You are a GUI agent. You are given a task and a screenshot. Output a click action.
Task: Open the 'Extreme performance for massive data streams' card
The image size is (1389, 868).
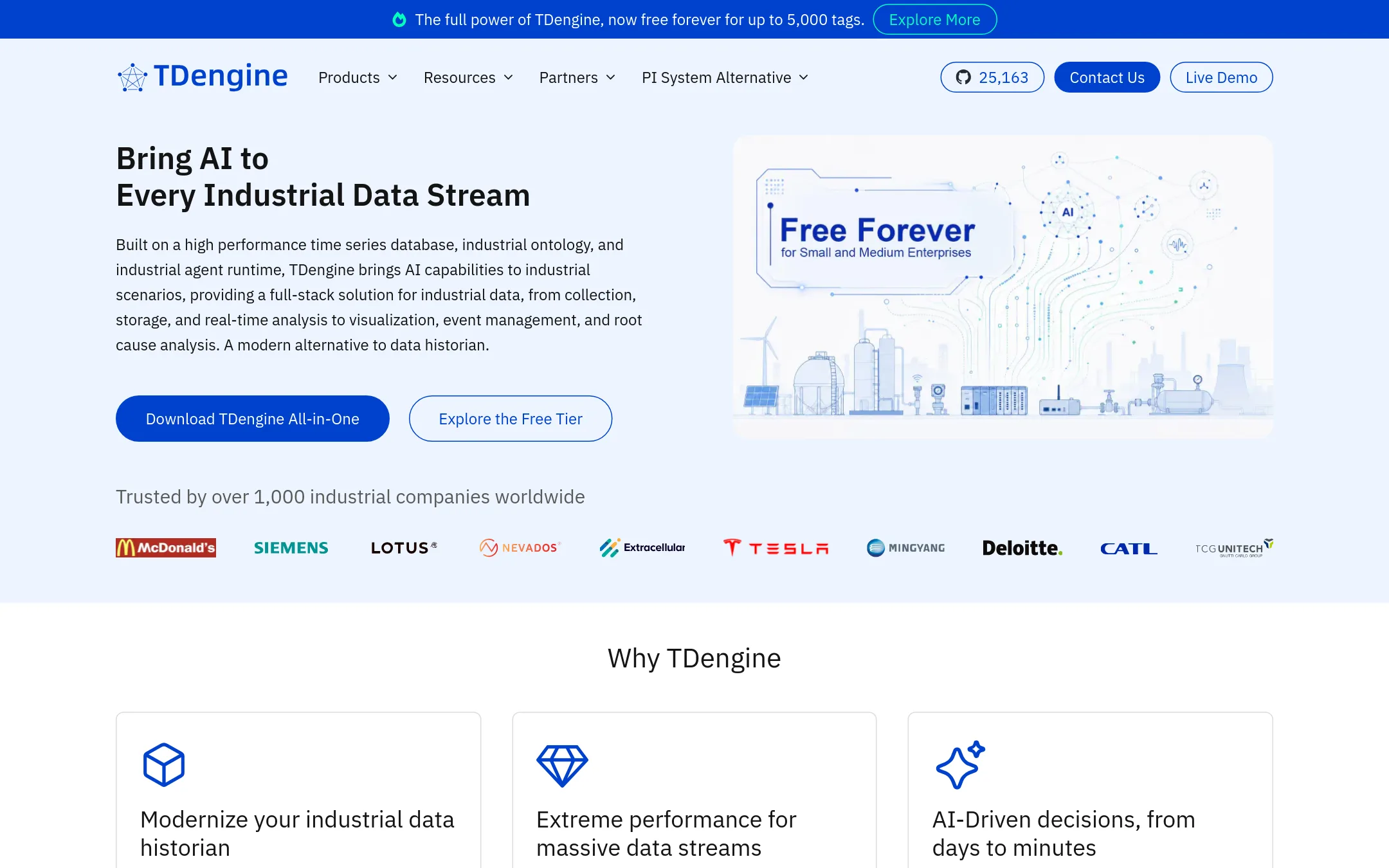694,790
